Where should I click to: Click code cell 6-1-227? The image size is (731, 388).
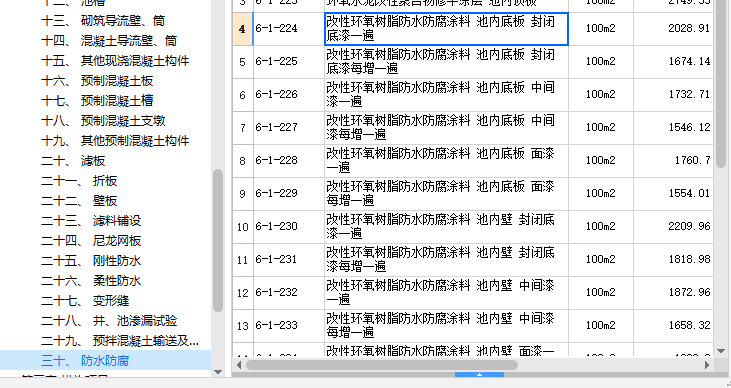pos(289,128)
